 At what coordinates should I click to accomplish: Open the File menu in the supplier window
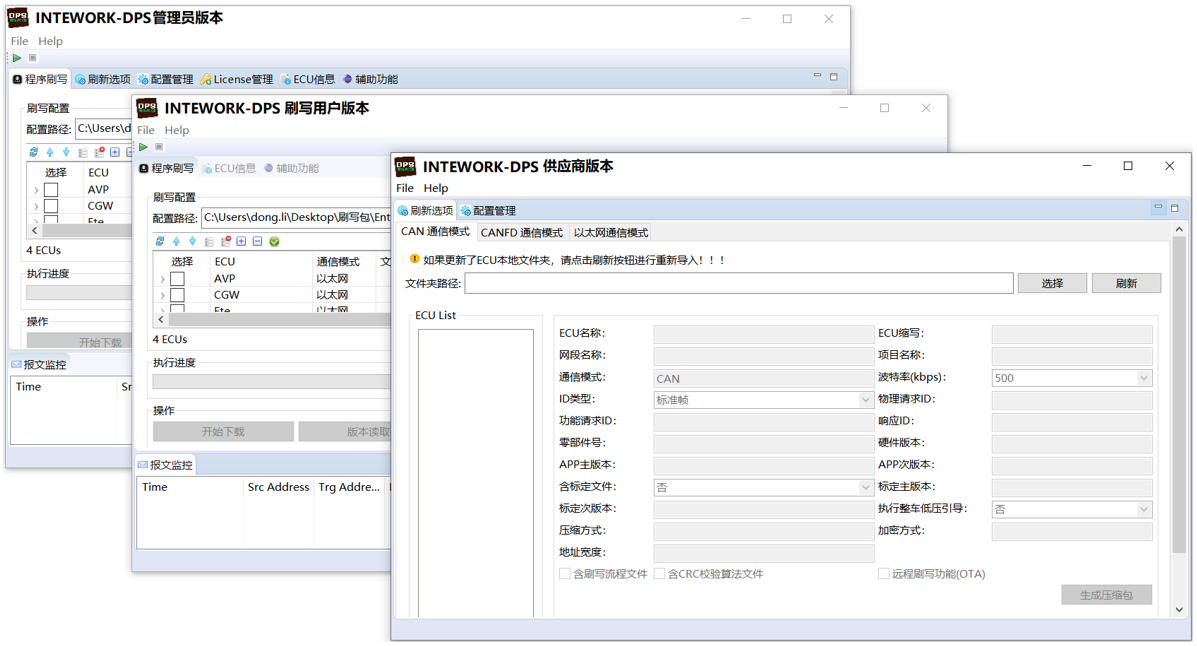(405, 188)
